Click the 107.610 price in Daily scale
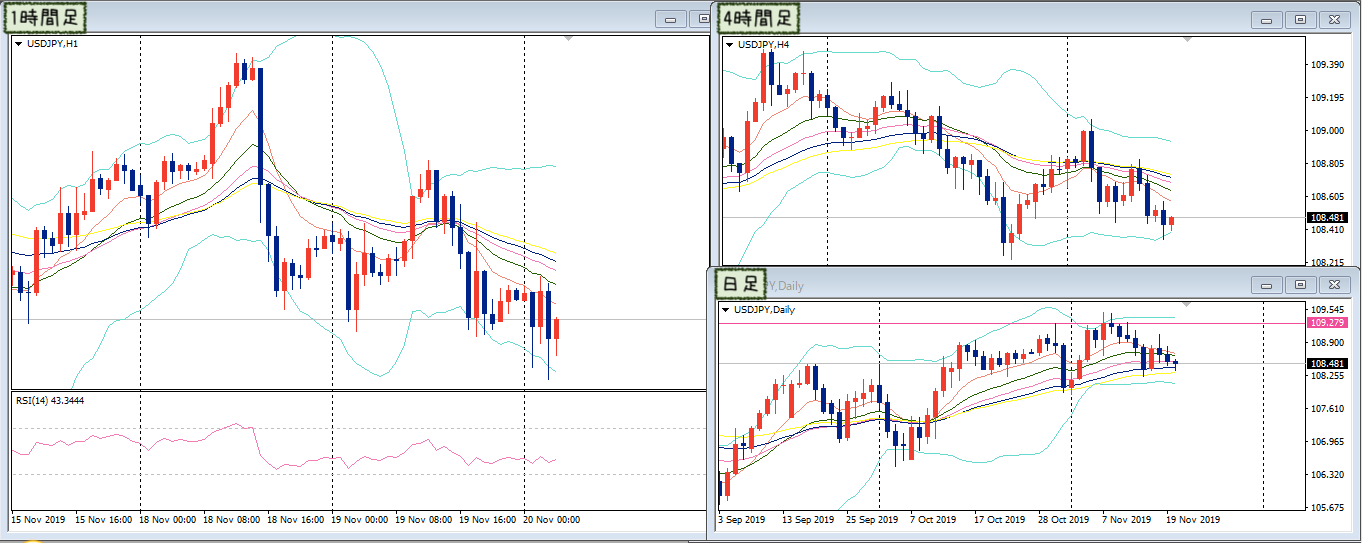This screenshot has width=1362, height=543. point(1326,408)
